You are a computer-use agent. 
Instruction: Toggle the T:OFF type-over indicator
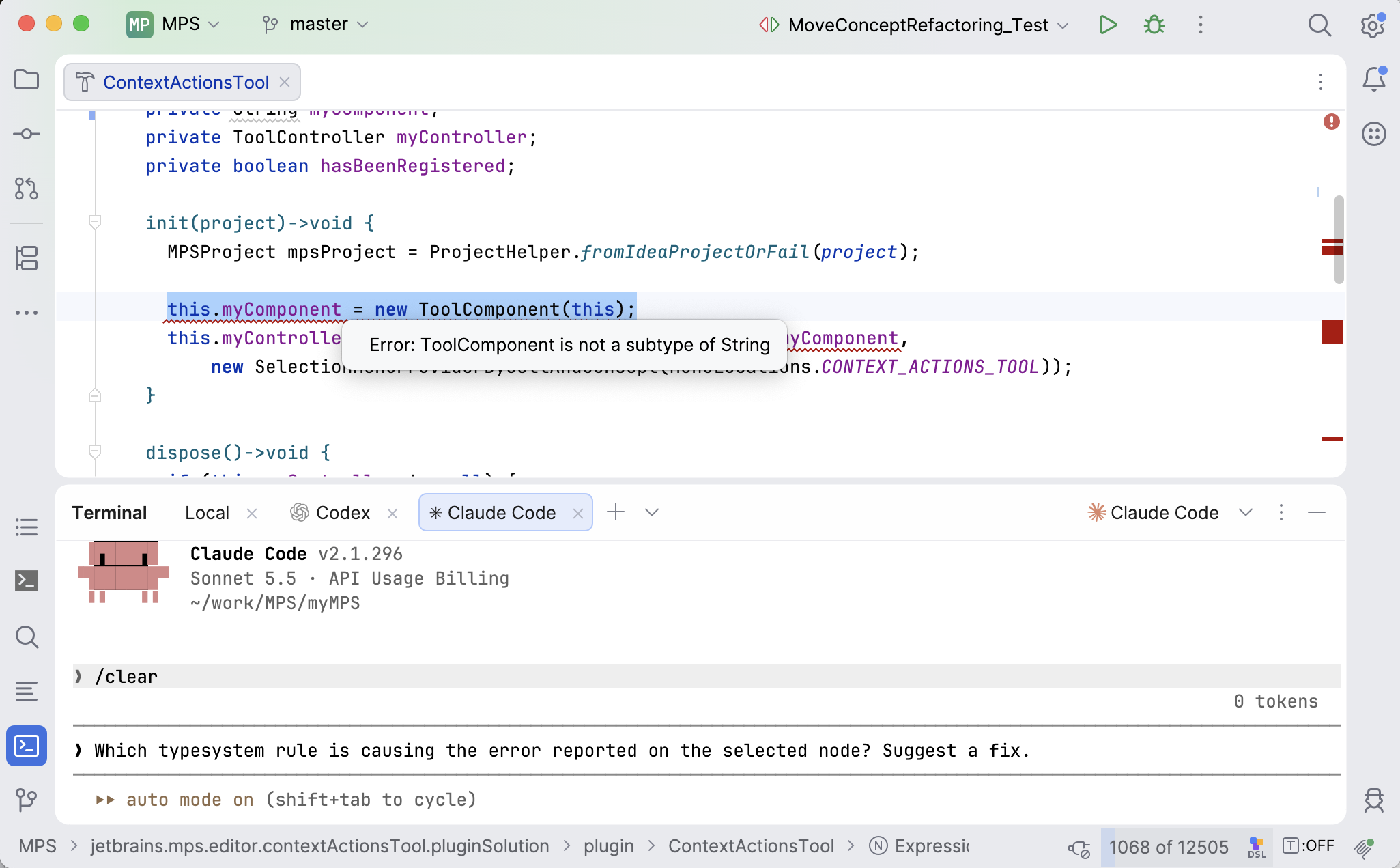coord(1309,846)
